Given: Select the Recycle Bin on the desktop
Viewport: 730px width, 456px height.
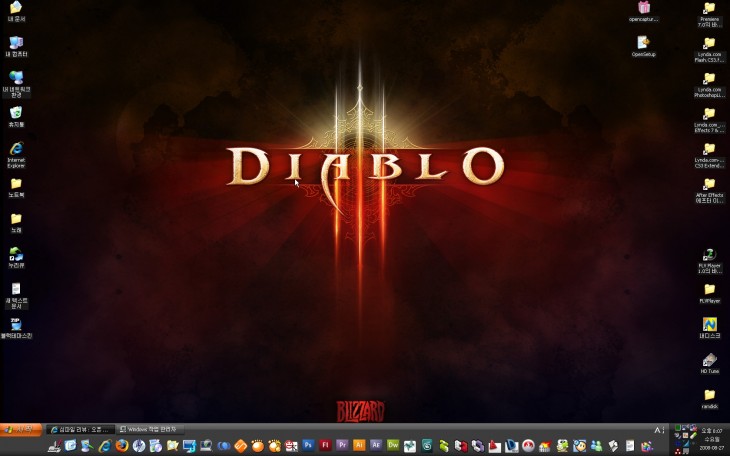Looking at the screenshot, I should (16, 113).
